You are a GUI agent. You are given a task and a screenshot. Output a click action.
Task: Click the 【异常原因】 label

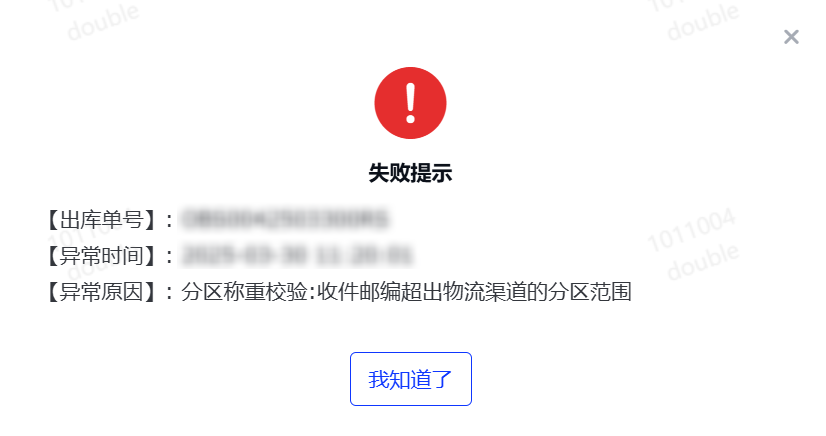point(102,292)
